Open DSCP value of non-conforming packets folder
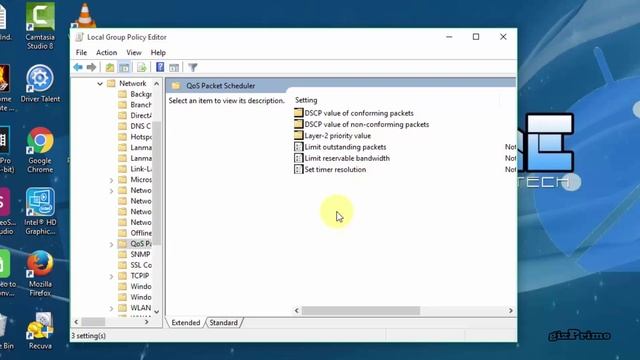This screenshot has width=640, height=360. pos(362,124)
